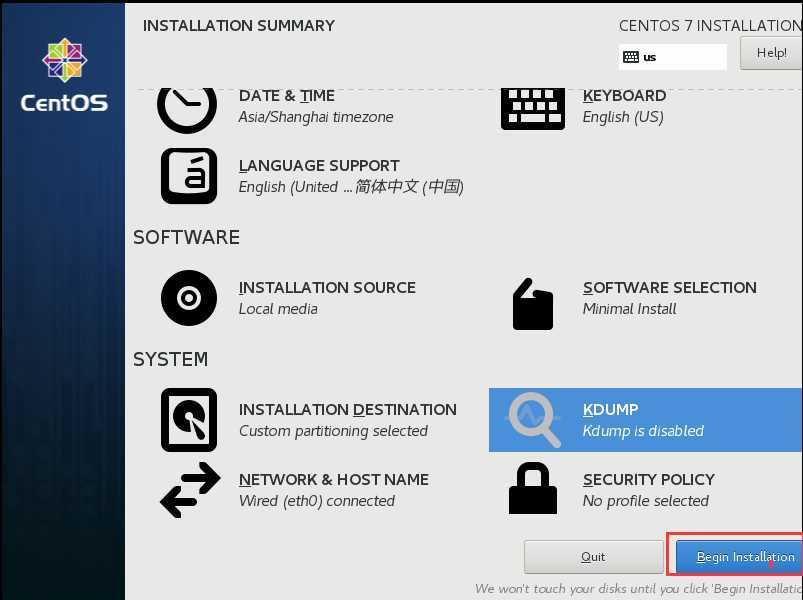Click SYSTEM section heading
The image size is (803, 600).
coord(171,359)
